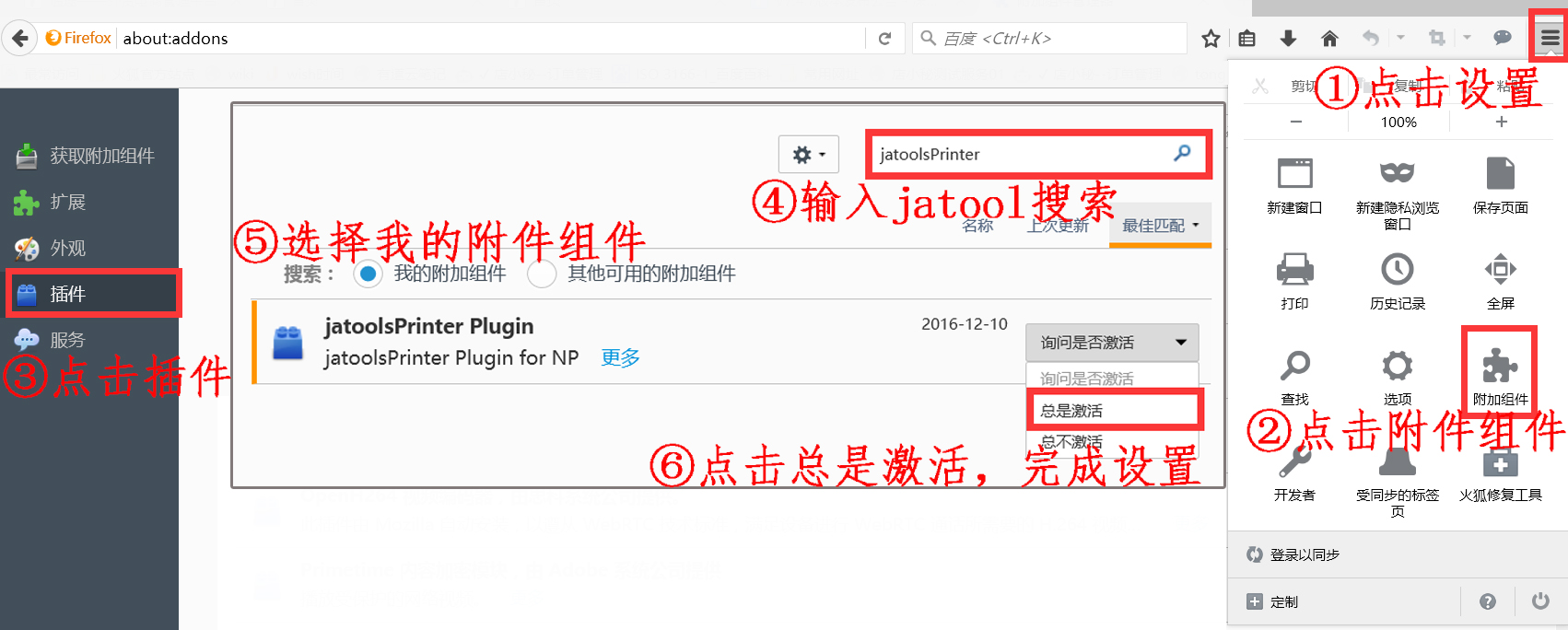Print the page (打印)
The height and width of the screenshot is (630, 1568).
pos(1294,282)
